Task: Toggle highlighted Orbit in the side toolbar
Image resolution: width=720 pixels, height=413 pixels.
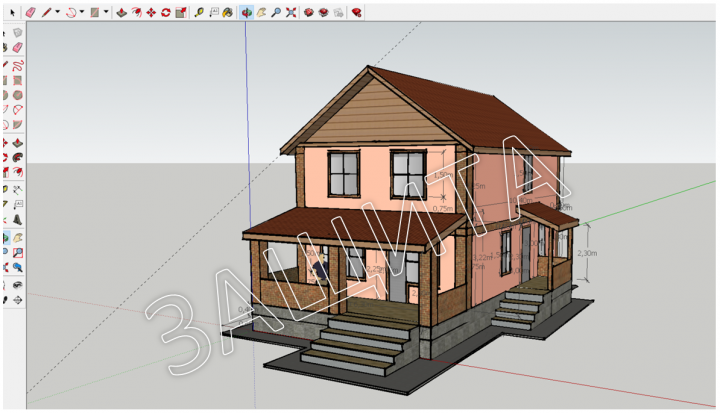Action: pos(6,238)
